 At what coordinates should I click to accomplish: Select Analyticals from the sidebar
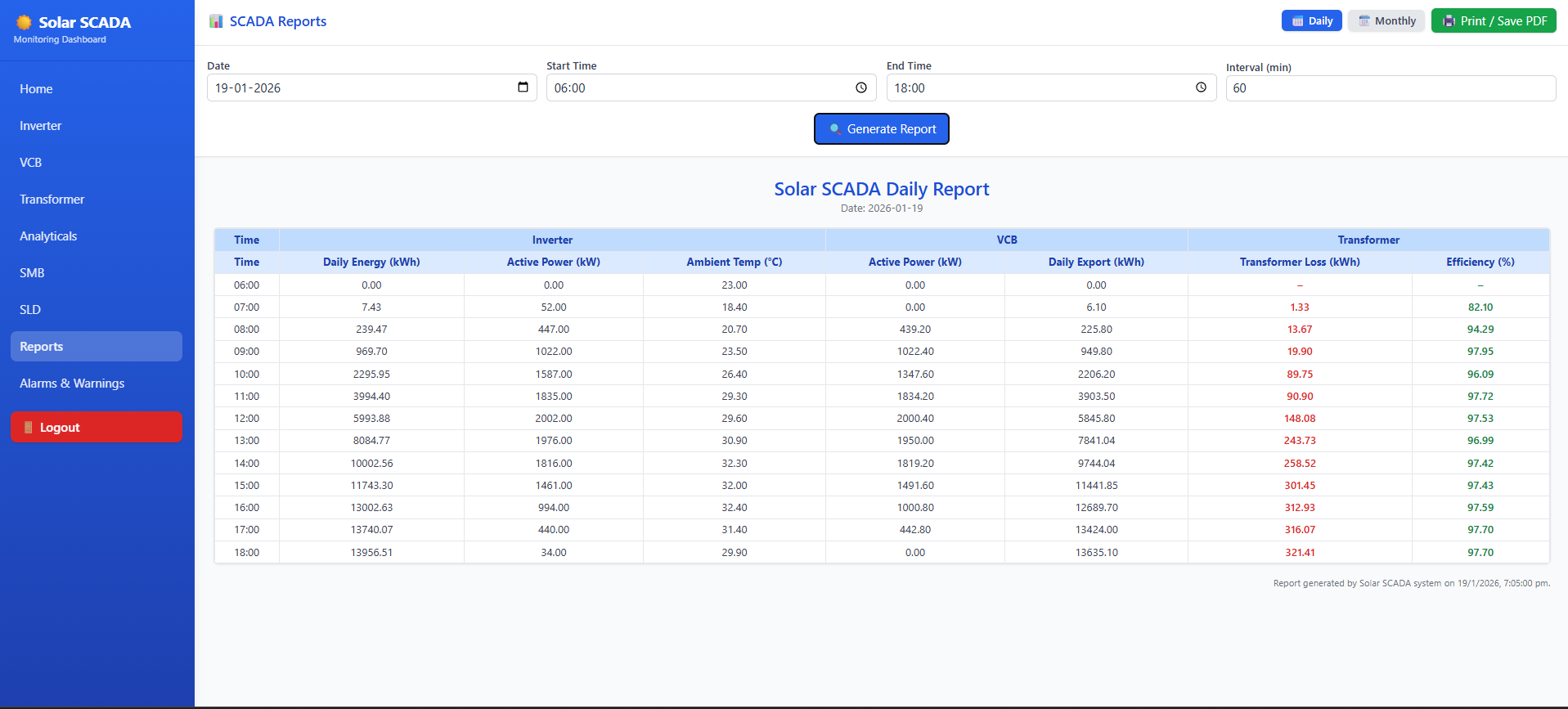(48, 236)
